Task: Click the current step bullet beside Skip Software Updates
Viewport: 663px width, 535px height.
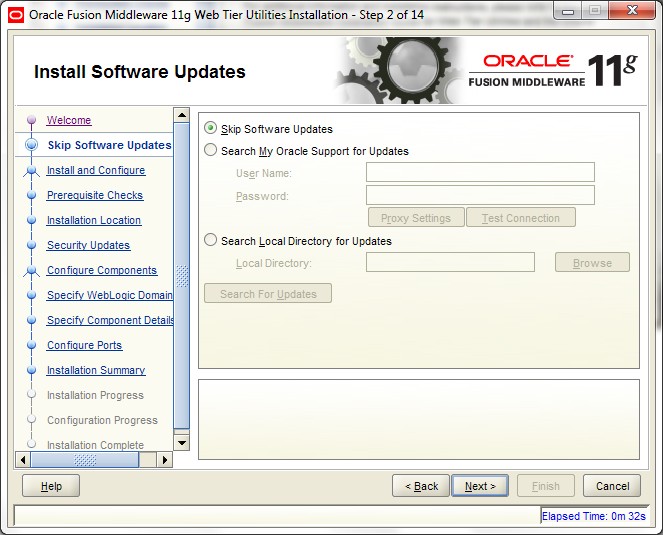Action: tap(31, 145)
